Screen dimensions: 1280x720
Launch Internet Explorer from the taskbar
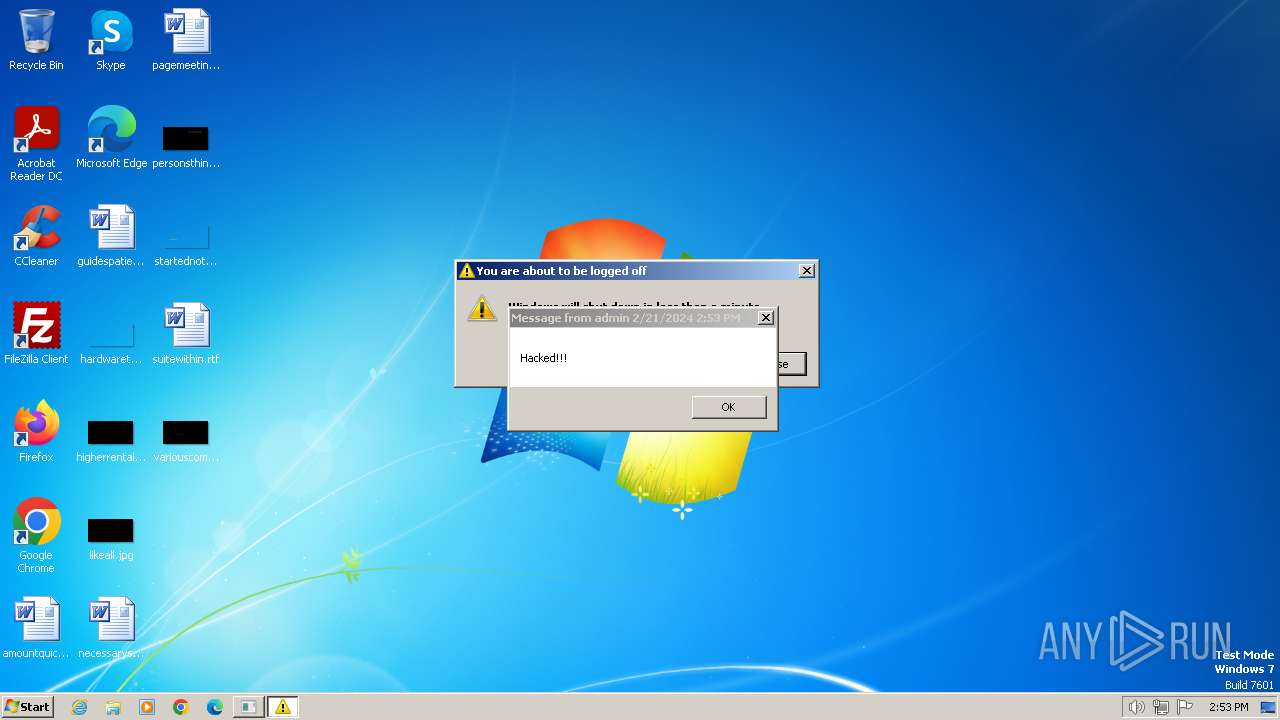(79, 707)
